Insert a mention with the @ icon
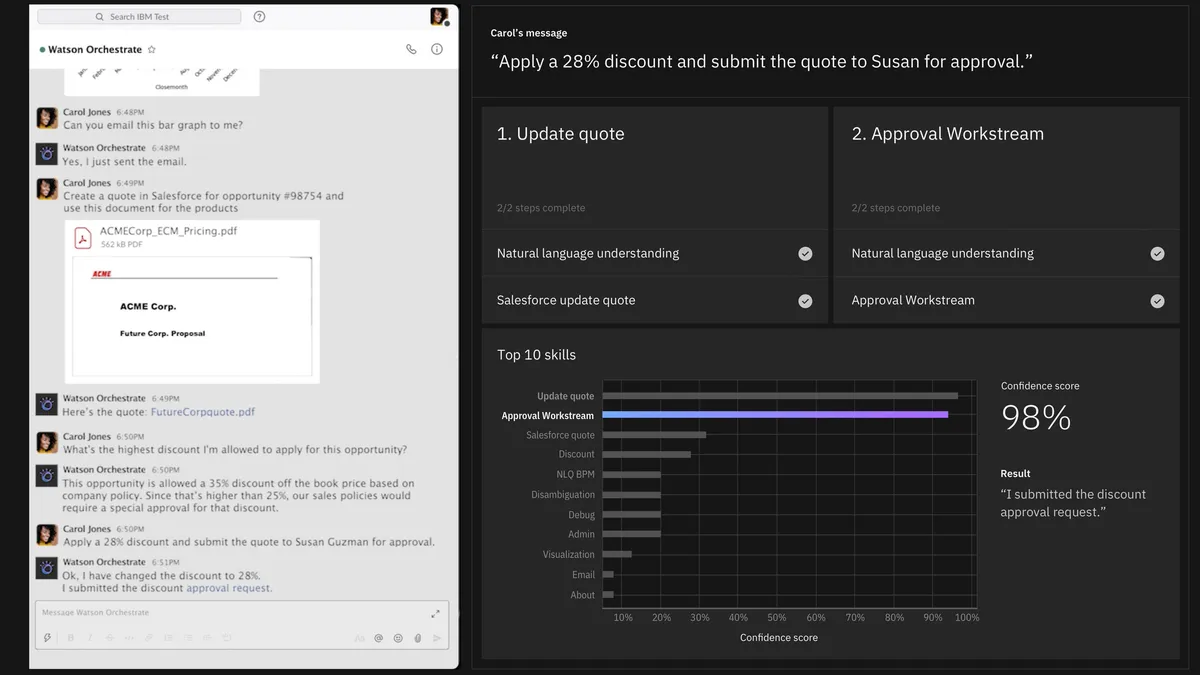The width and height of the screenshot is (1200, 675). pyautogui.click(x=379, y=638)
